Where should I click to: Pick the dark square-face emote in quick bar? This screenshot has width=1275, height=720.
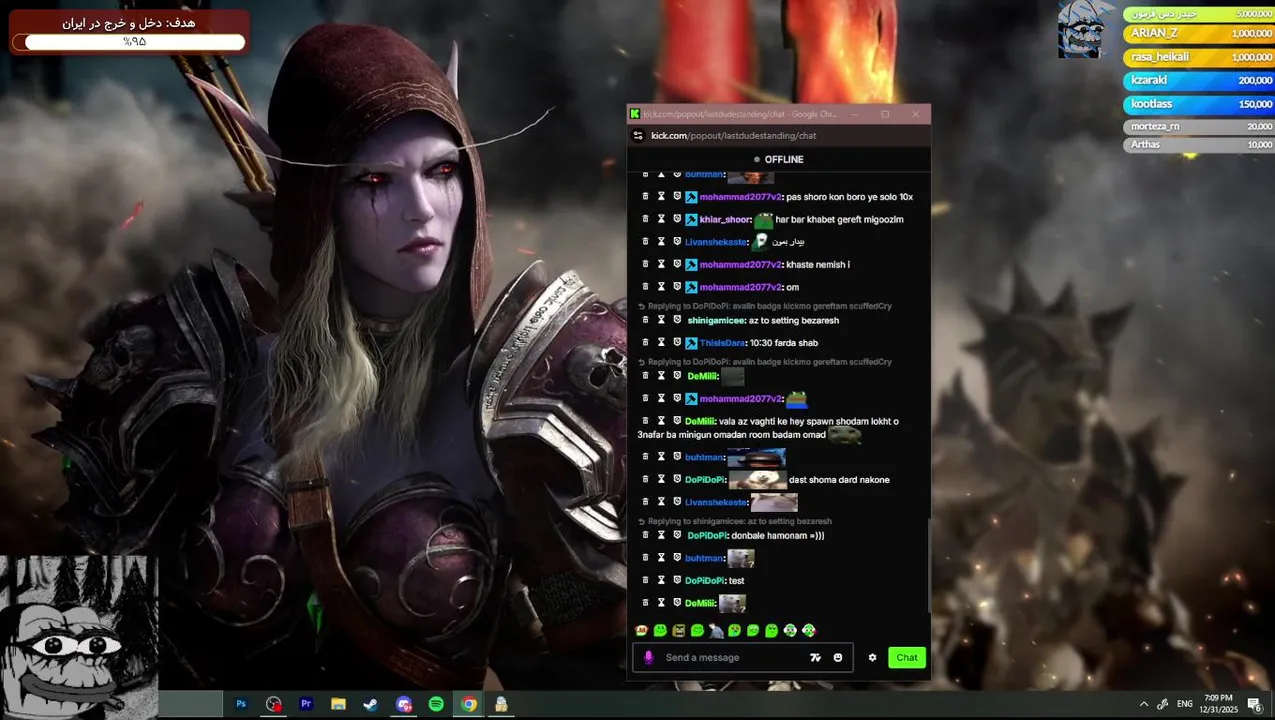coord(679,630)
